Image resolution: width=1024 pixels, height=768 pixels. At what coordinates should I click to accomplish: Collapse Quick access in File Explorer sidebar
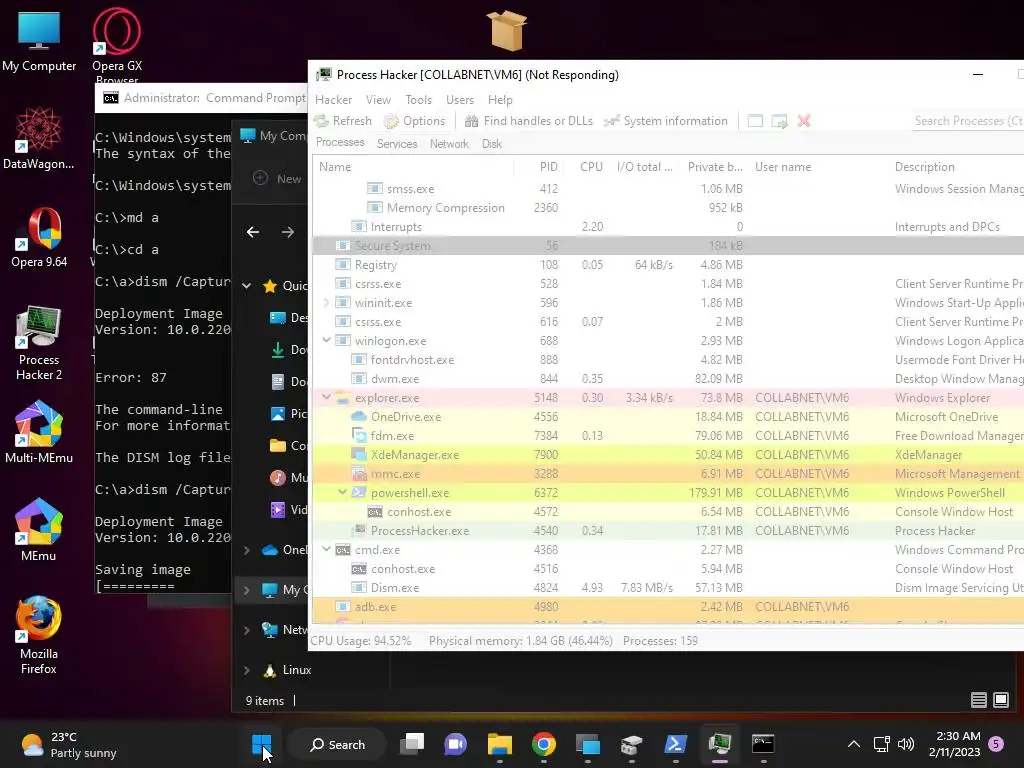247,285
